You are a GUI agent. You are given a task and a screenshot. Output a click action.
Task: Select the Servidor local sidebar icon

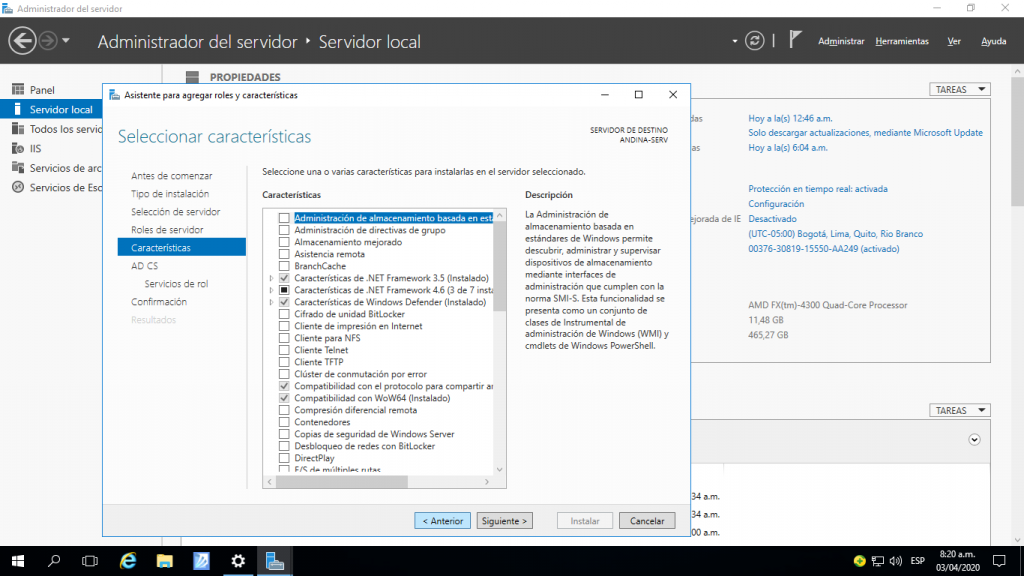click(18, 109)
